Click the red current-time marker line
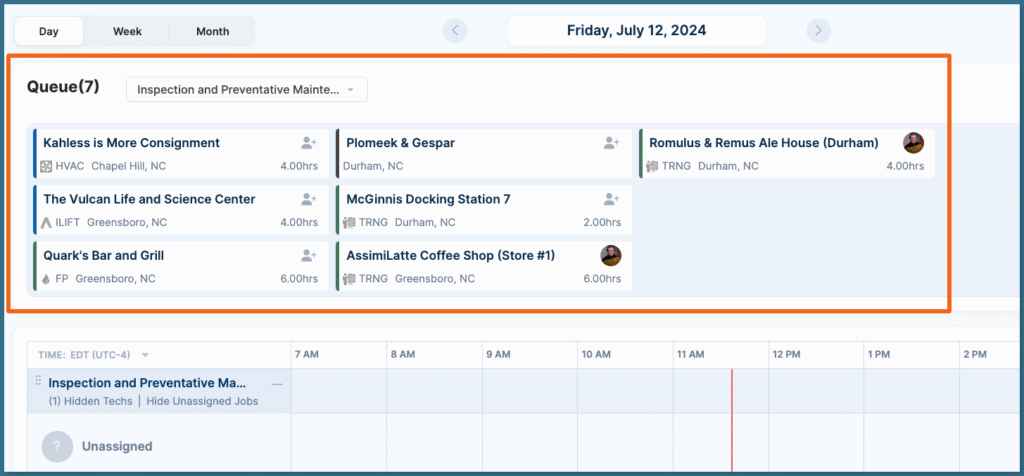 [732, 420]
